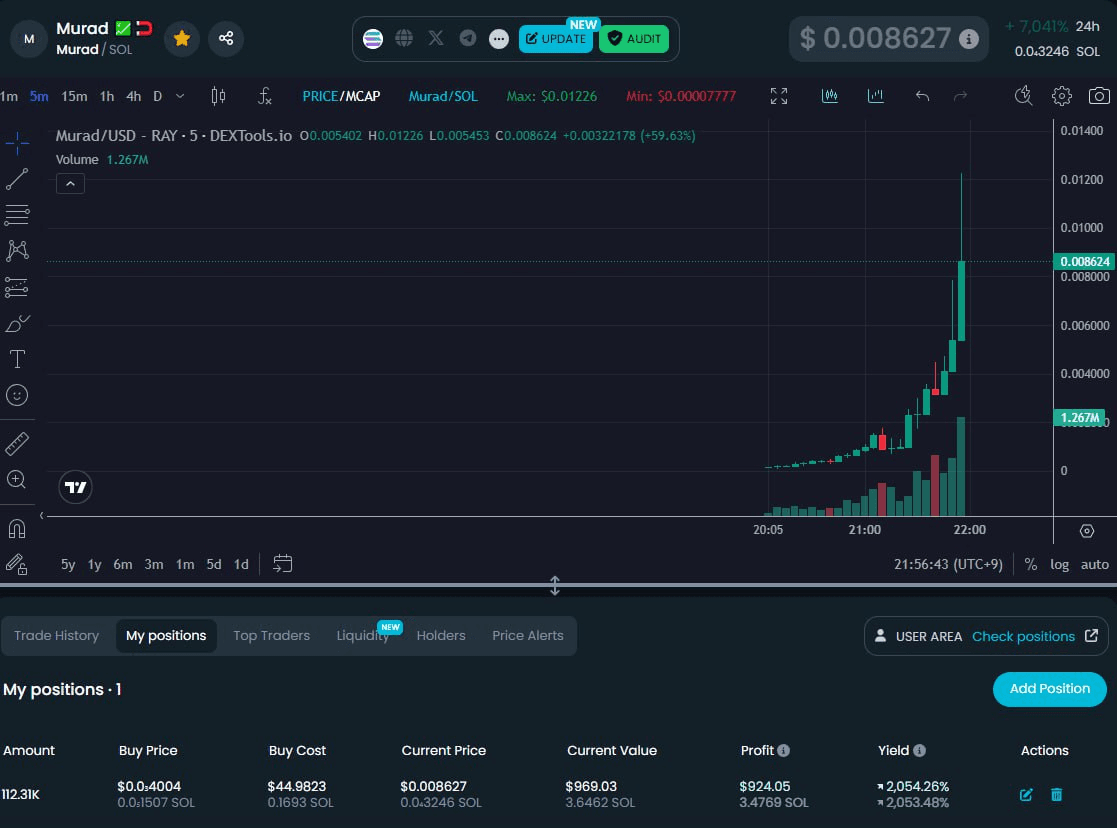This screenshot has width=1117, height=828.
Task: Click the green AUDIT button
Action: click(x=634, y=38)
